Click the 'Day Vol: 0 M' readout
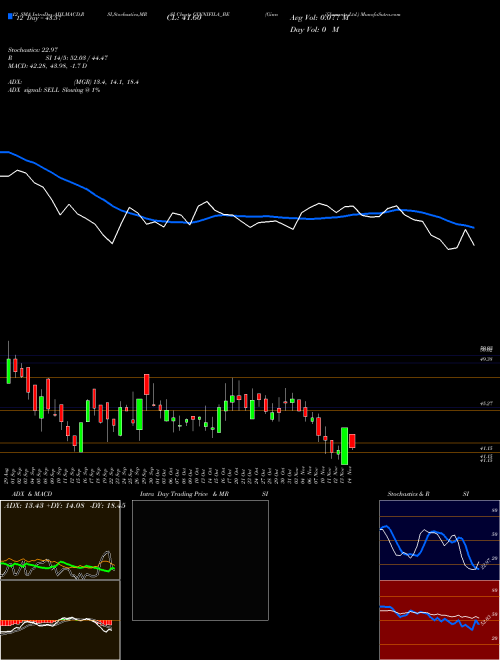Image resolution: width=500 pixels, height=660 pixels. pyautogui.click(x=314, y=29)
